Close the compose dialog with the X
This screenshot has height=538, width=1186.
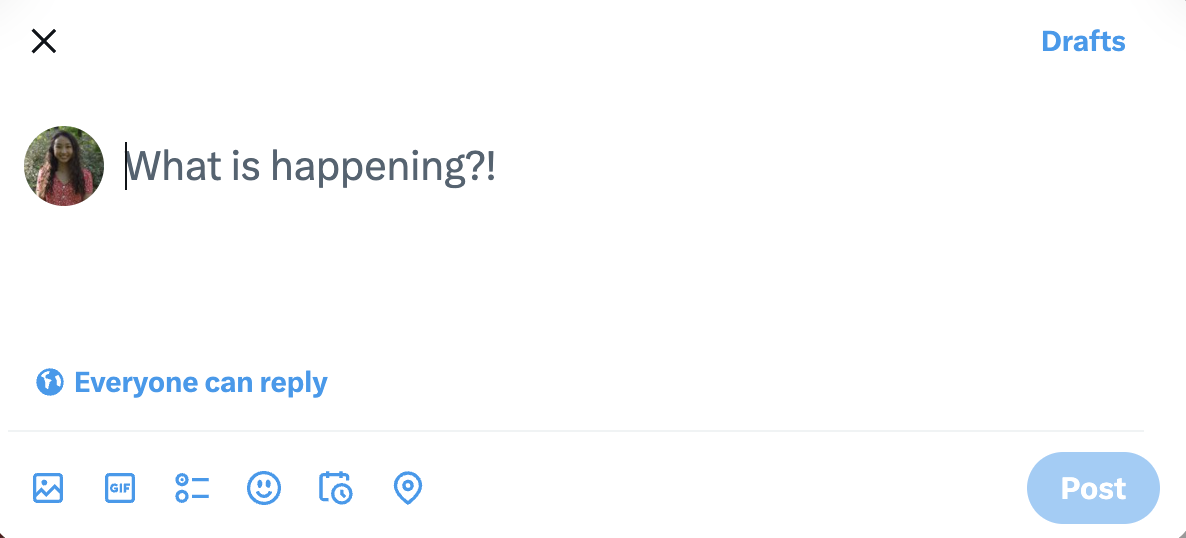44,41
